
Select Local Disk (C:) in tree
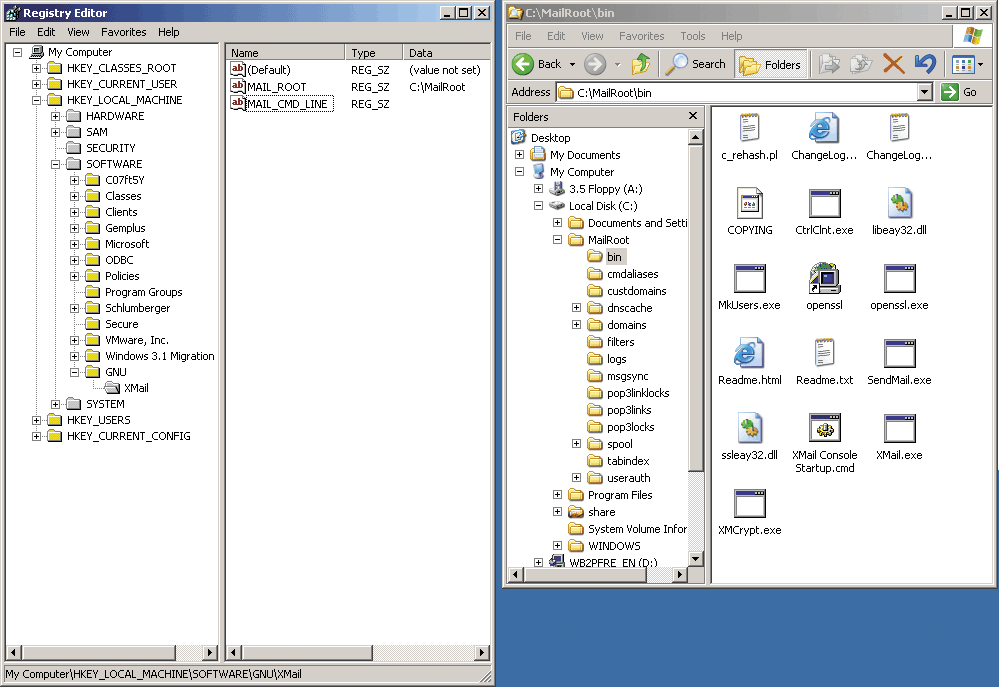pyautogui.click(x=603, y=206)
